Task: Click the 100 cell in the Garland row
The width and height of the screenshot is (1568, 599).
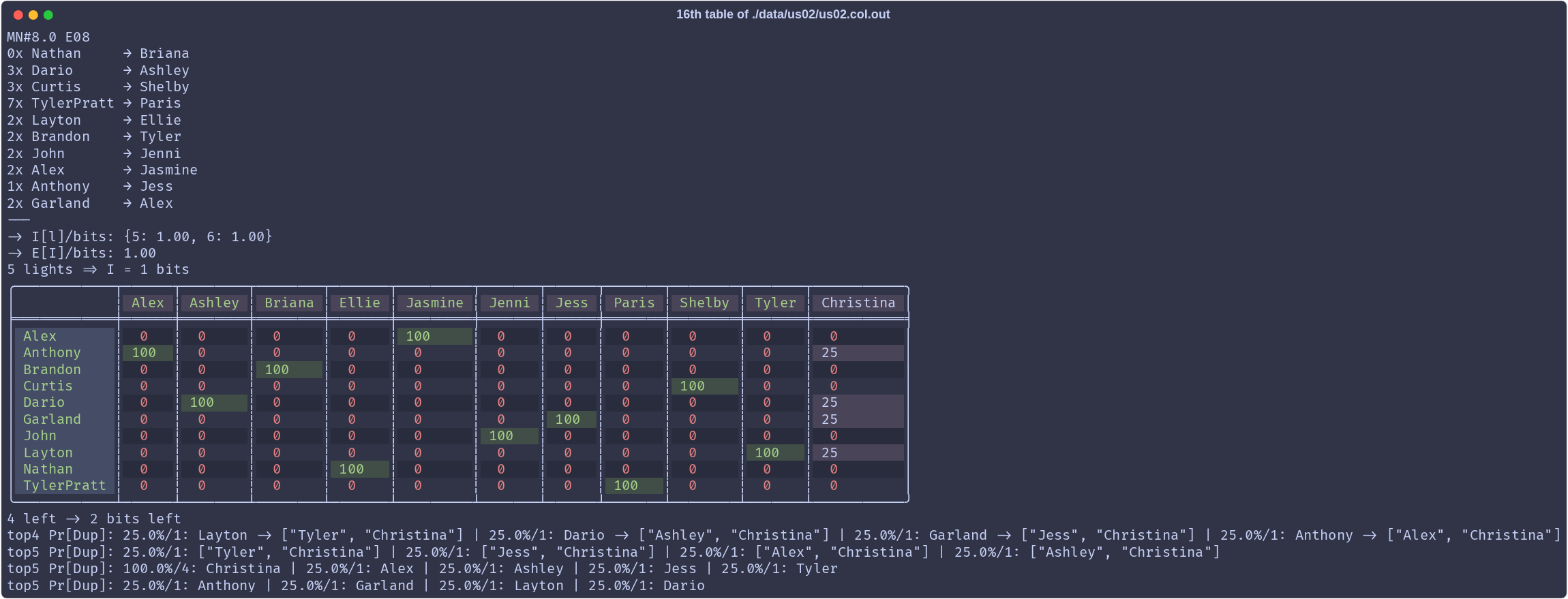Action: (571, 419)
